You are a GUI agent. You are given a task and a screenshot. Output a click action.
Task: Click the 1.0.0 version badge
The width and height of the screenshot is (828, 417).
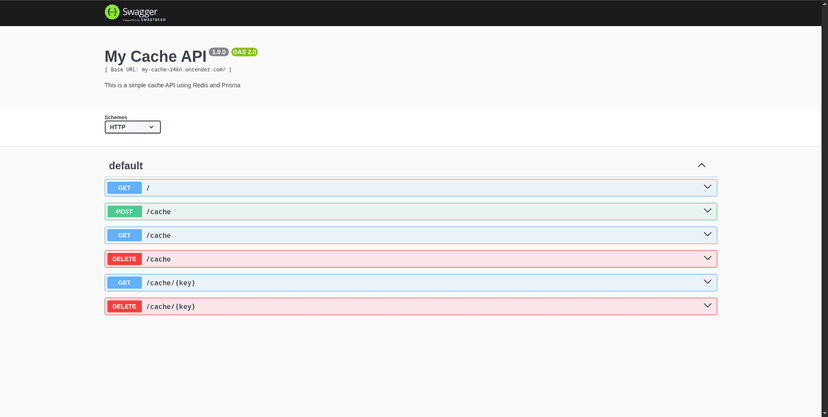coord(219,51)
